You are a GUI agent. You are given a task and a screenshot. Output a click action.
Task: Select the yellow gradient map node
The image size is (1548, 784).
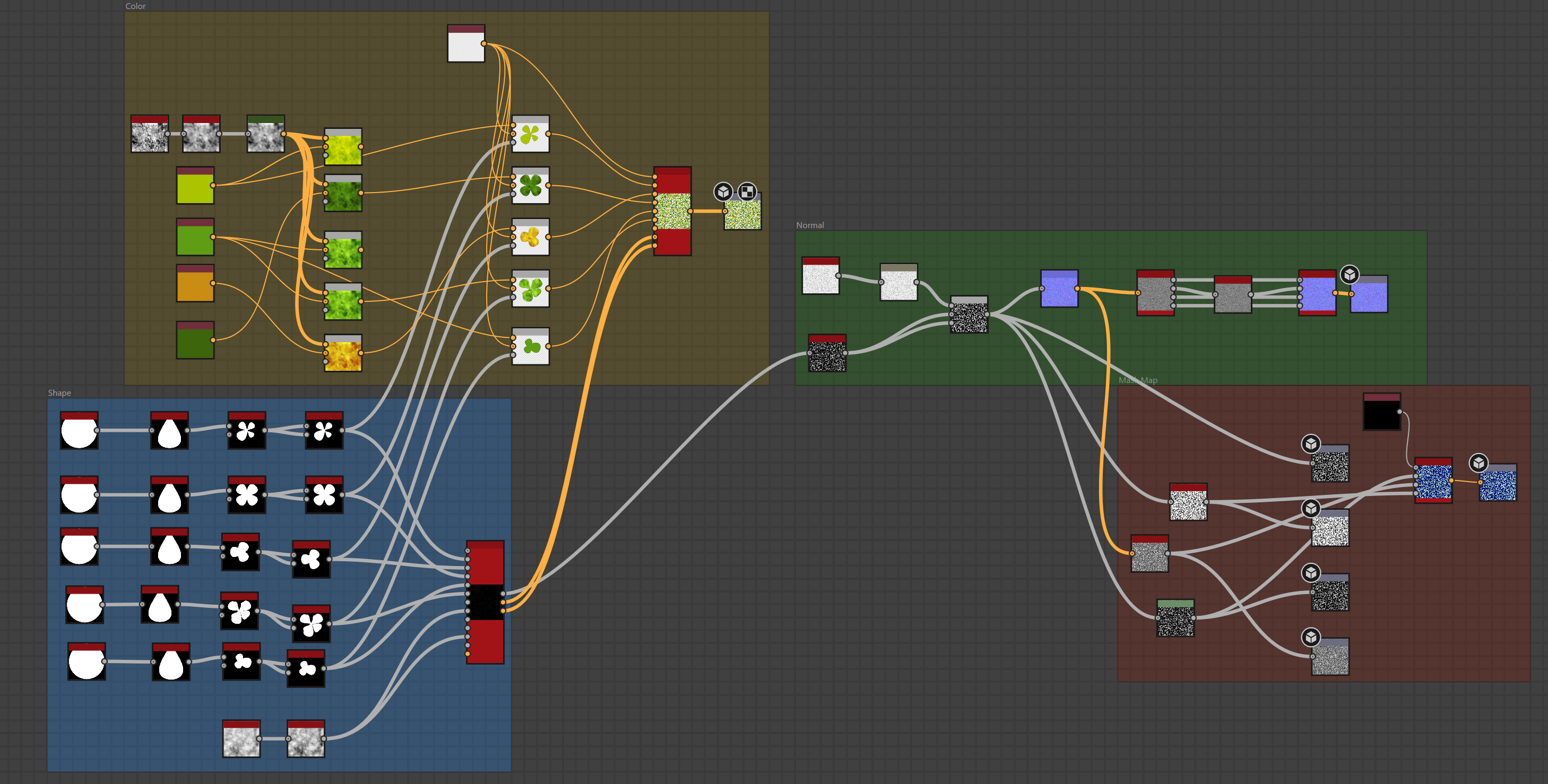[343, 146]
